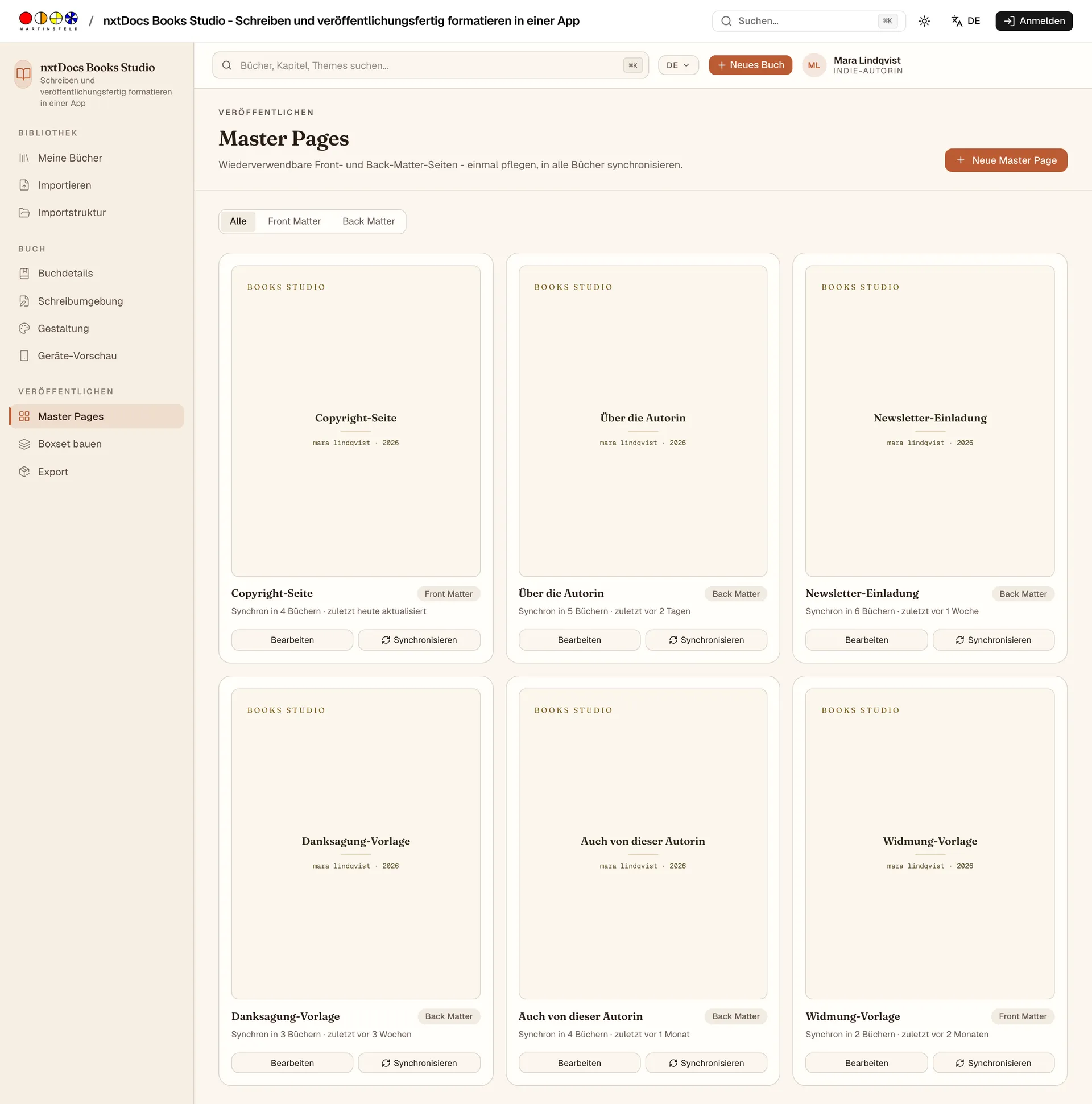Image resolution: width=1092 pixels, height=1104 pixels.
Task: Expand the DE language dropdown in the app bar
Action: click(x=678, y=65)
